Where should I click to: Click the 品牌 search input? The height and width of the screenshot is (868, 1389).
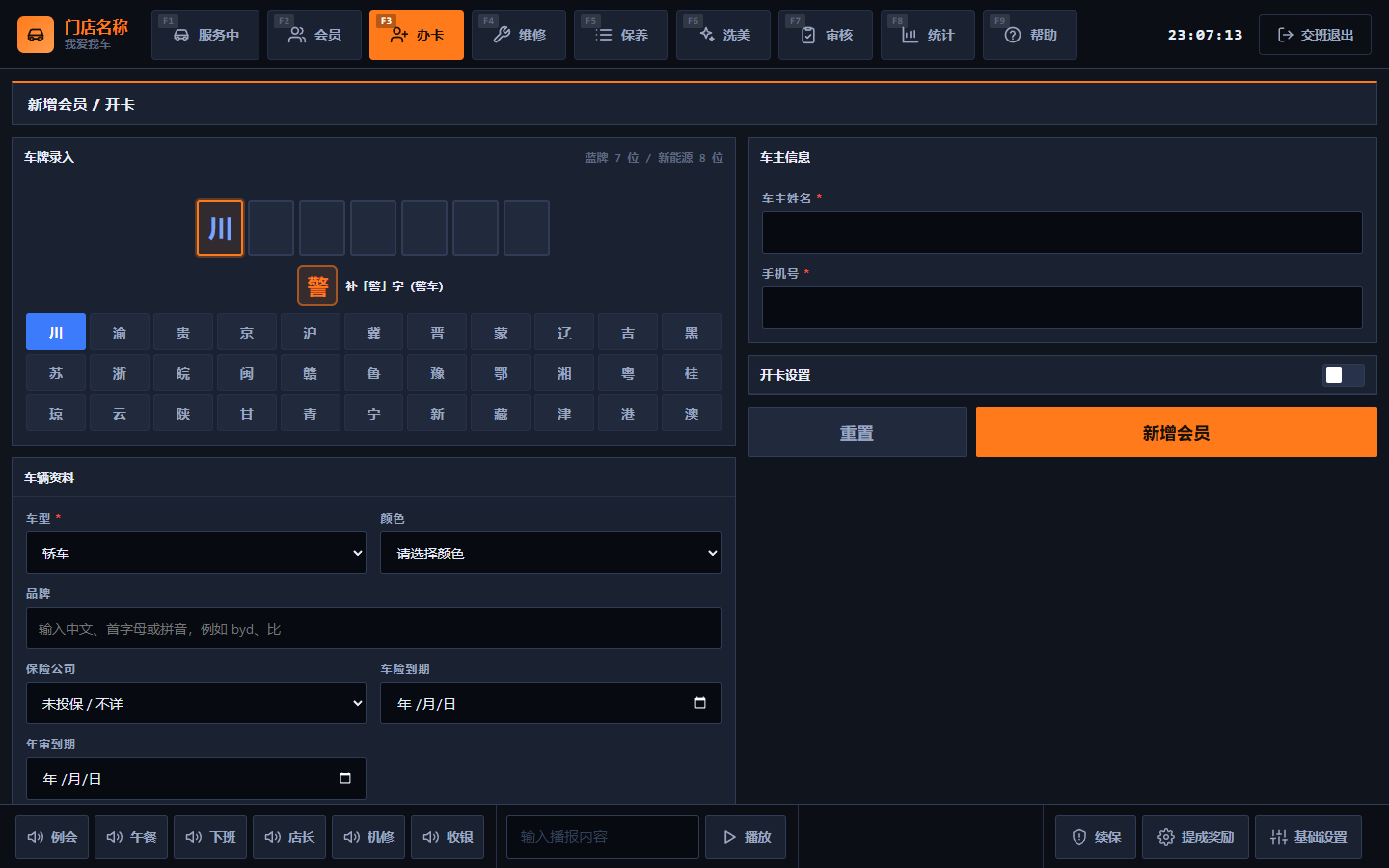[373, 628]
